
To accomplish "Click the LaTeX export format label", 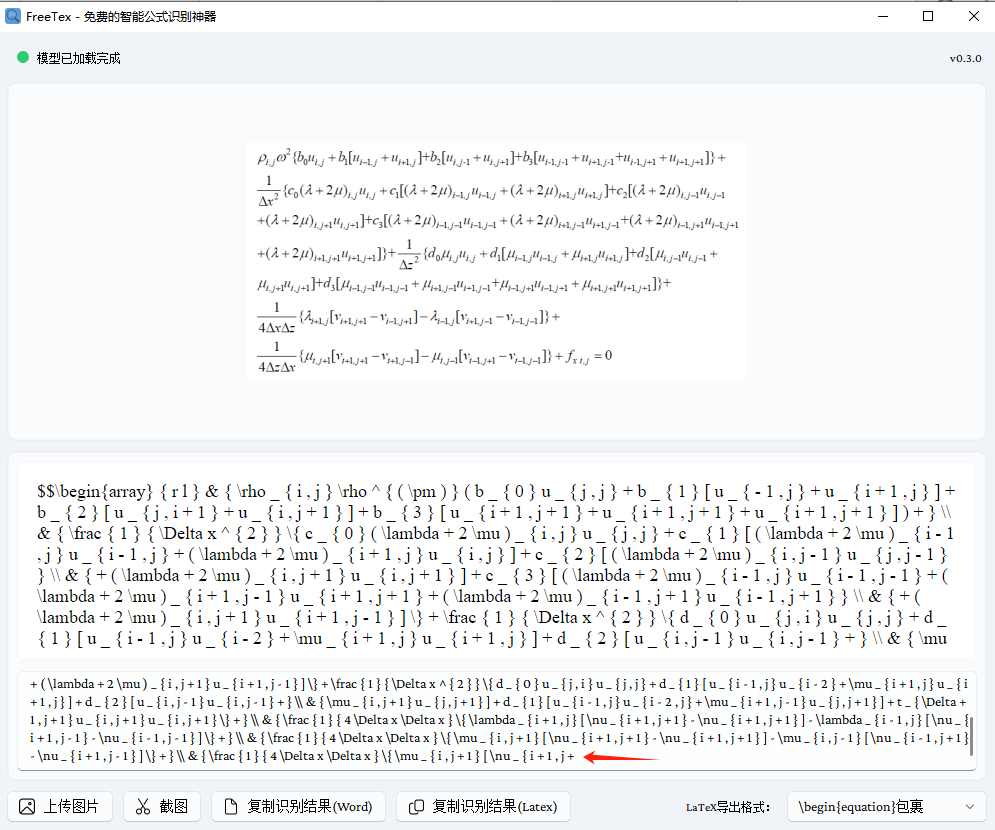I will click(x=728, y=807).
